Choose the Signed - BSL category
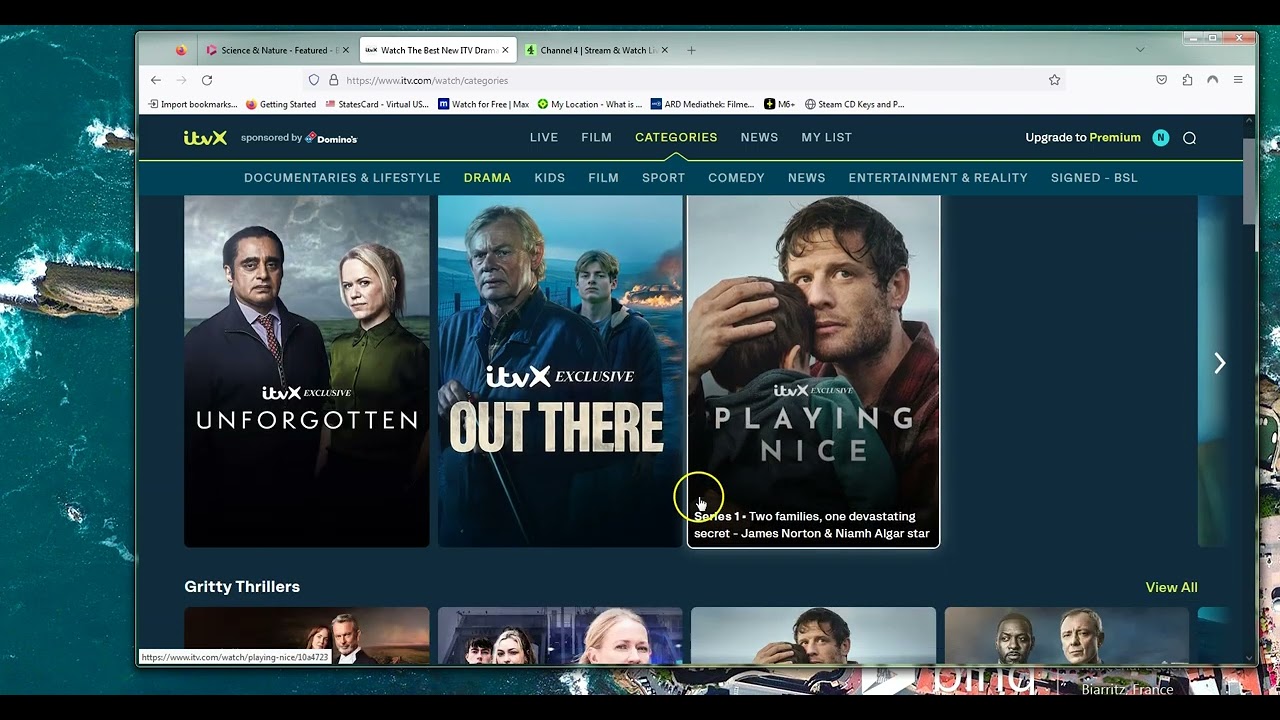1280x720 pixels. (1094, 178)
